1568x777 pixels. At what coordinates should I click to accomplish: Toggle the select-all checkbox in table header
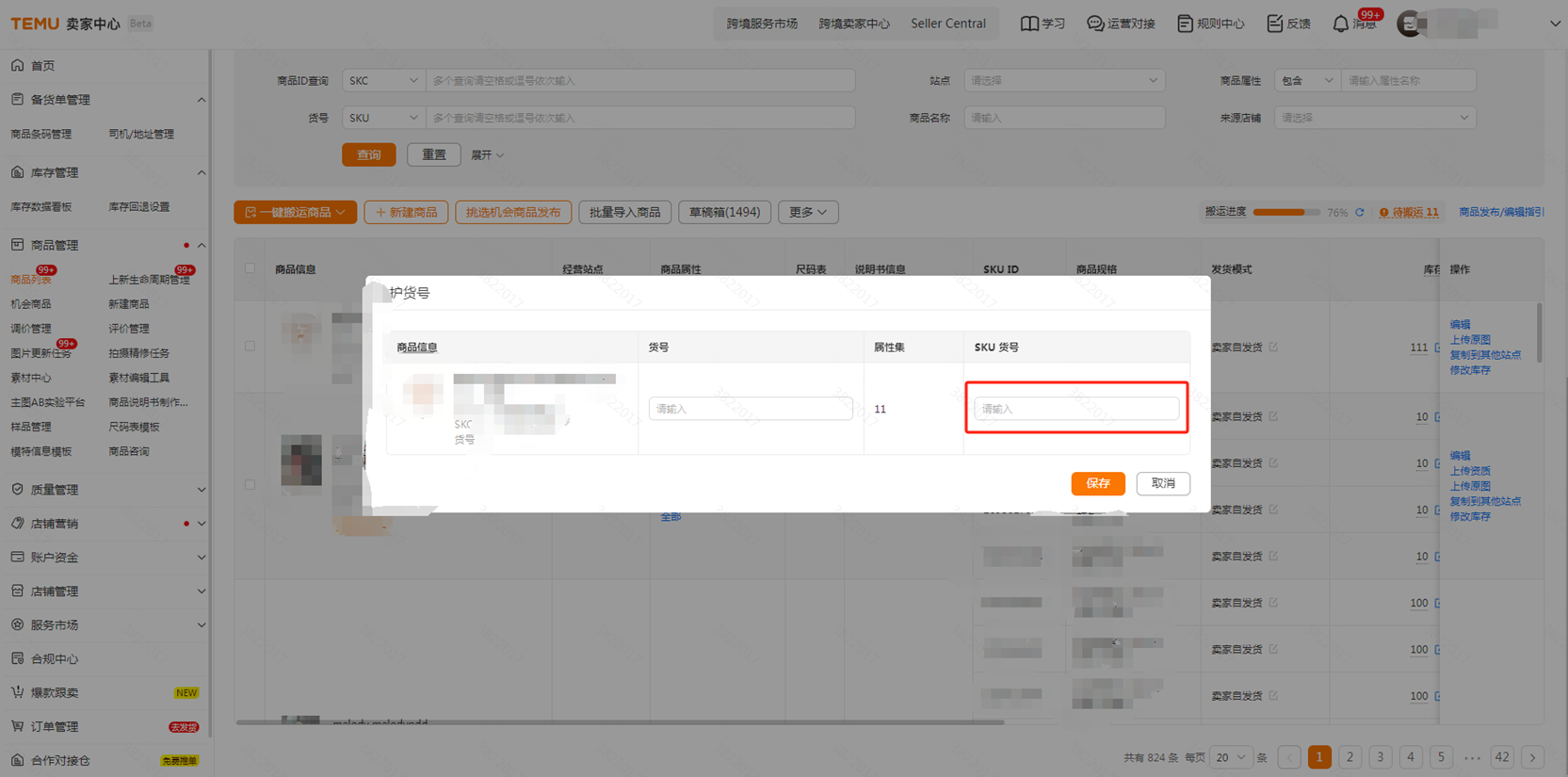coord(250,268)
